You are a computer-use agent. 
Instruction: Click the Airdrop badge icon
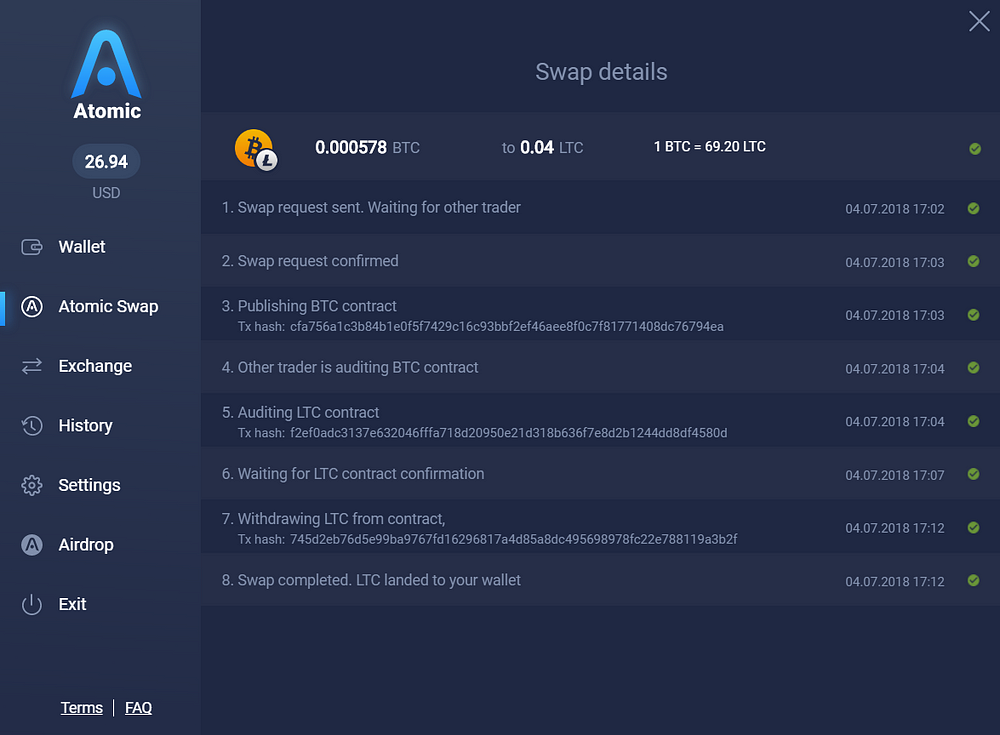pyautogui.click(x=32, y=545)
